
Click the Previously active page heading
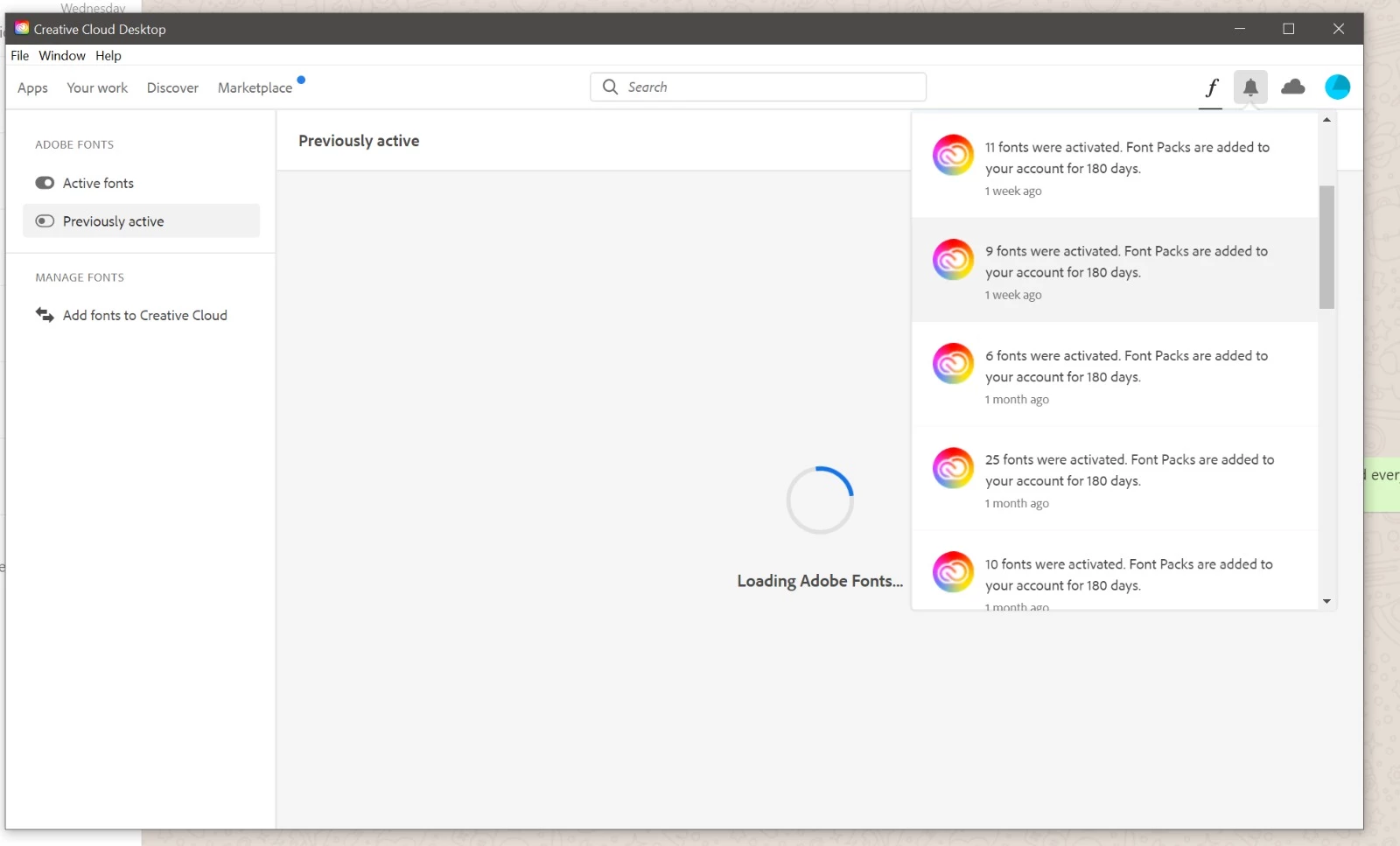pos(359,141)
